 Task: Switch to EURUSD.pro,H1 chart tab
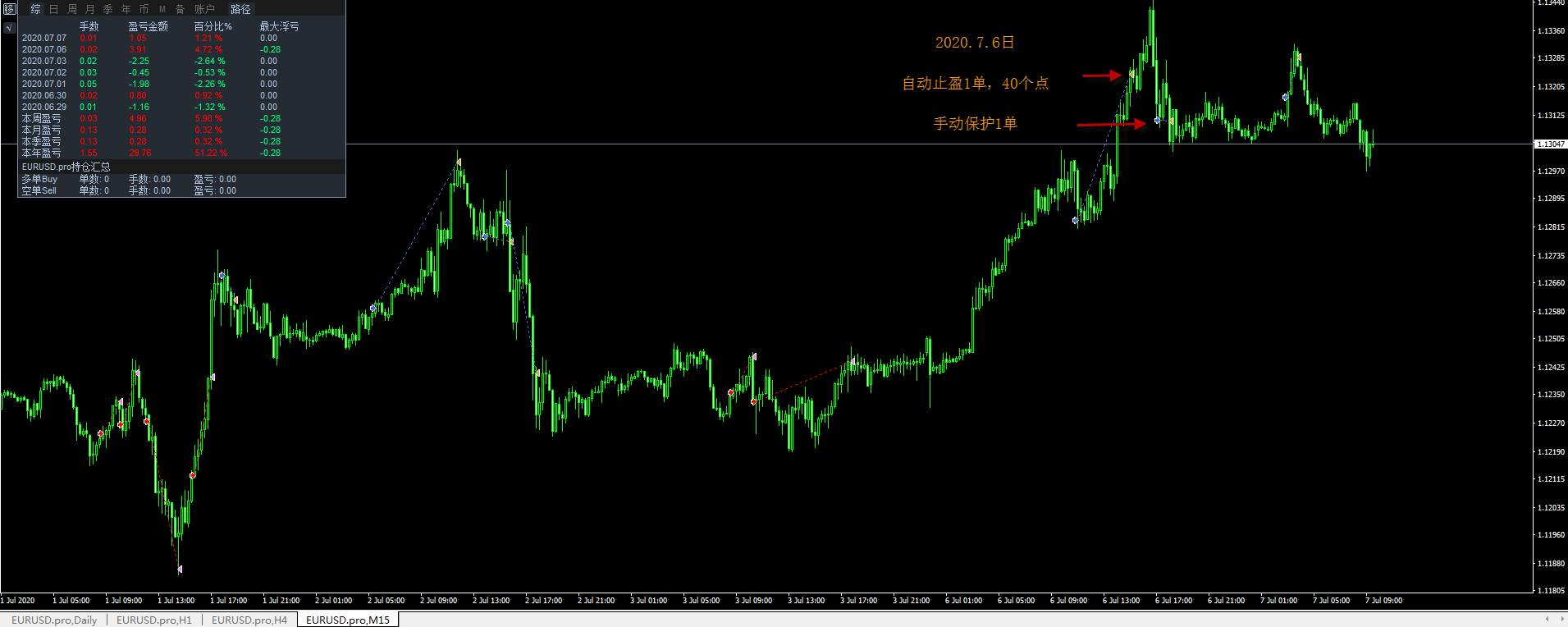(154, 620)
